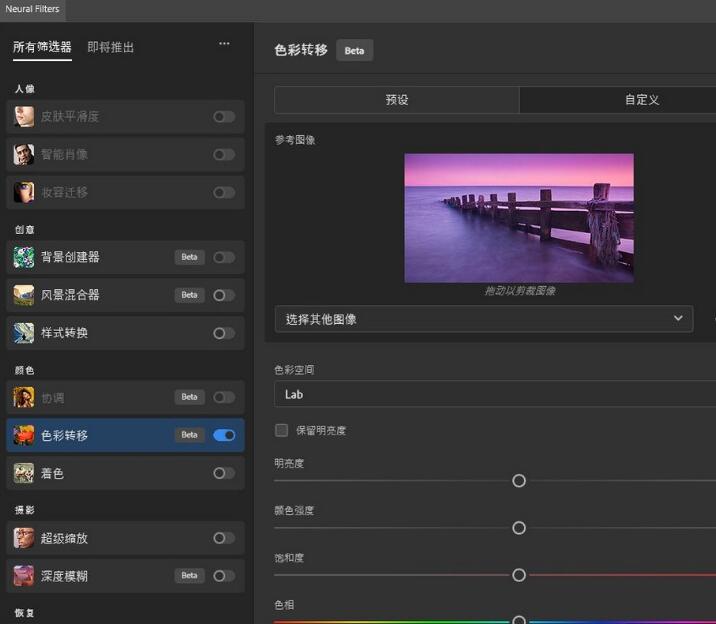Click the 智能肖像 filter icon

click(x=24, y=155)
